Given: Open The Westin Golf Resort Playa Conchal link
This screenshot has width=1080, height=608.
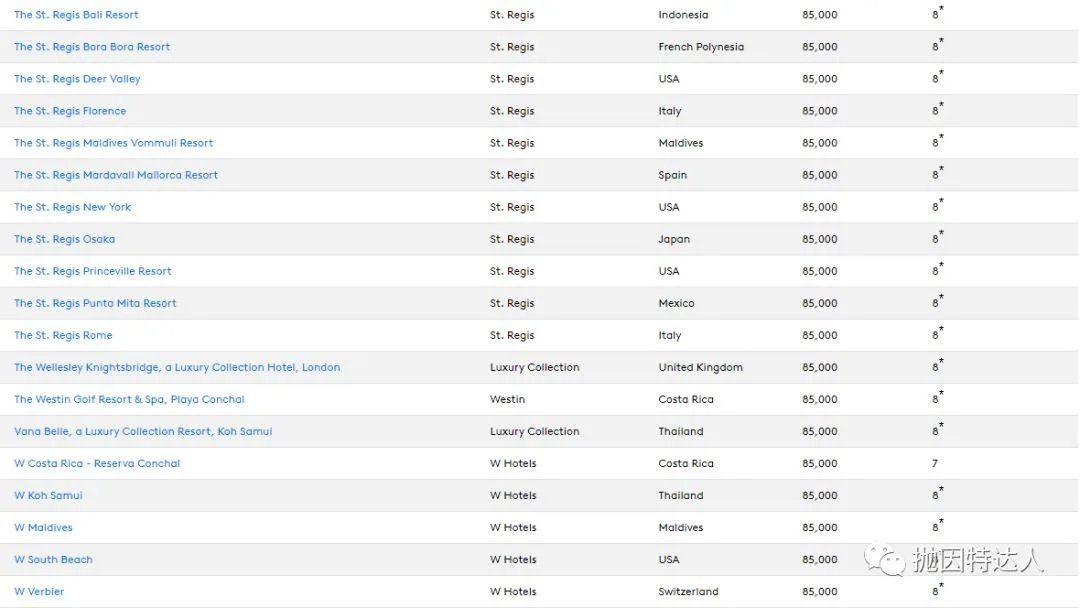Looking at the screenshot, I should (x=129, y=399).
